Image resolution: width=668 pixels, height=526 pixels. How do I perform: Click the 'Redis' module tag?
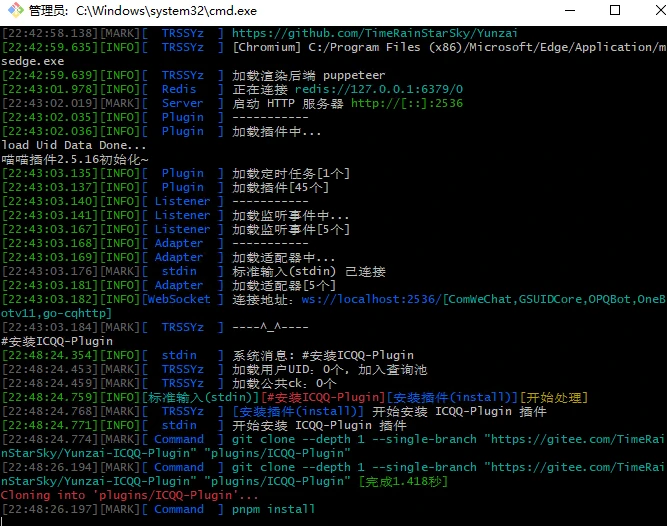coord(179,89)
